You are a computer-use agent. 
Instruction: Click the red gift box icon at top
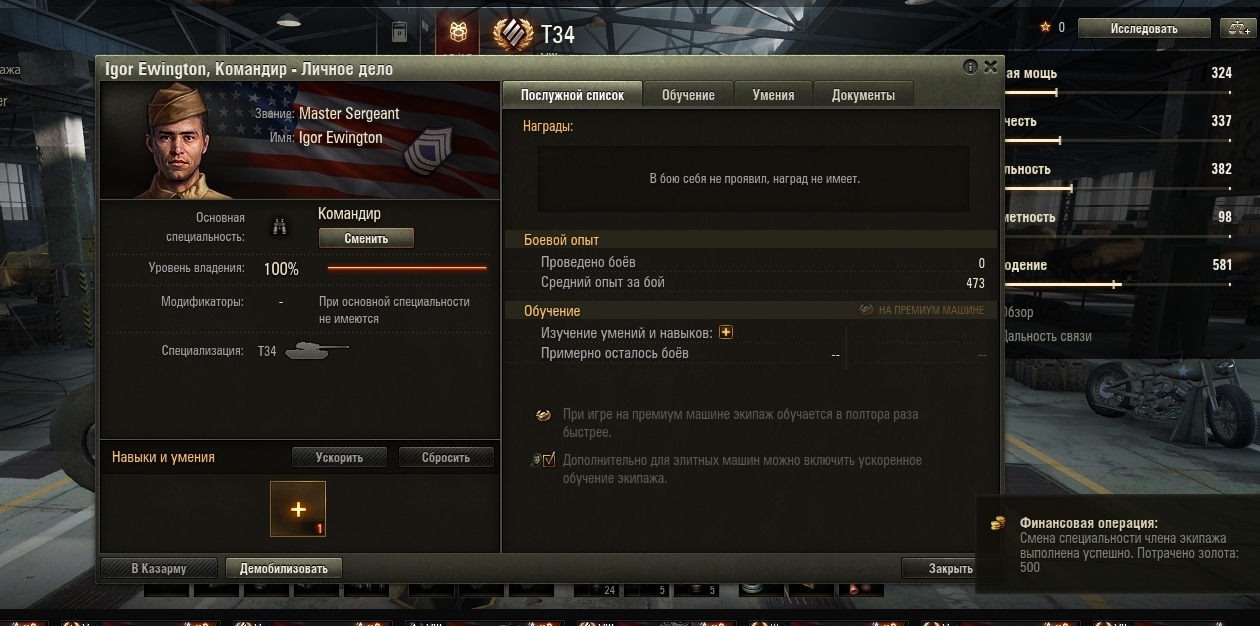(x=458, y=32)
